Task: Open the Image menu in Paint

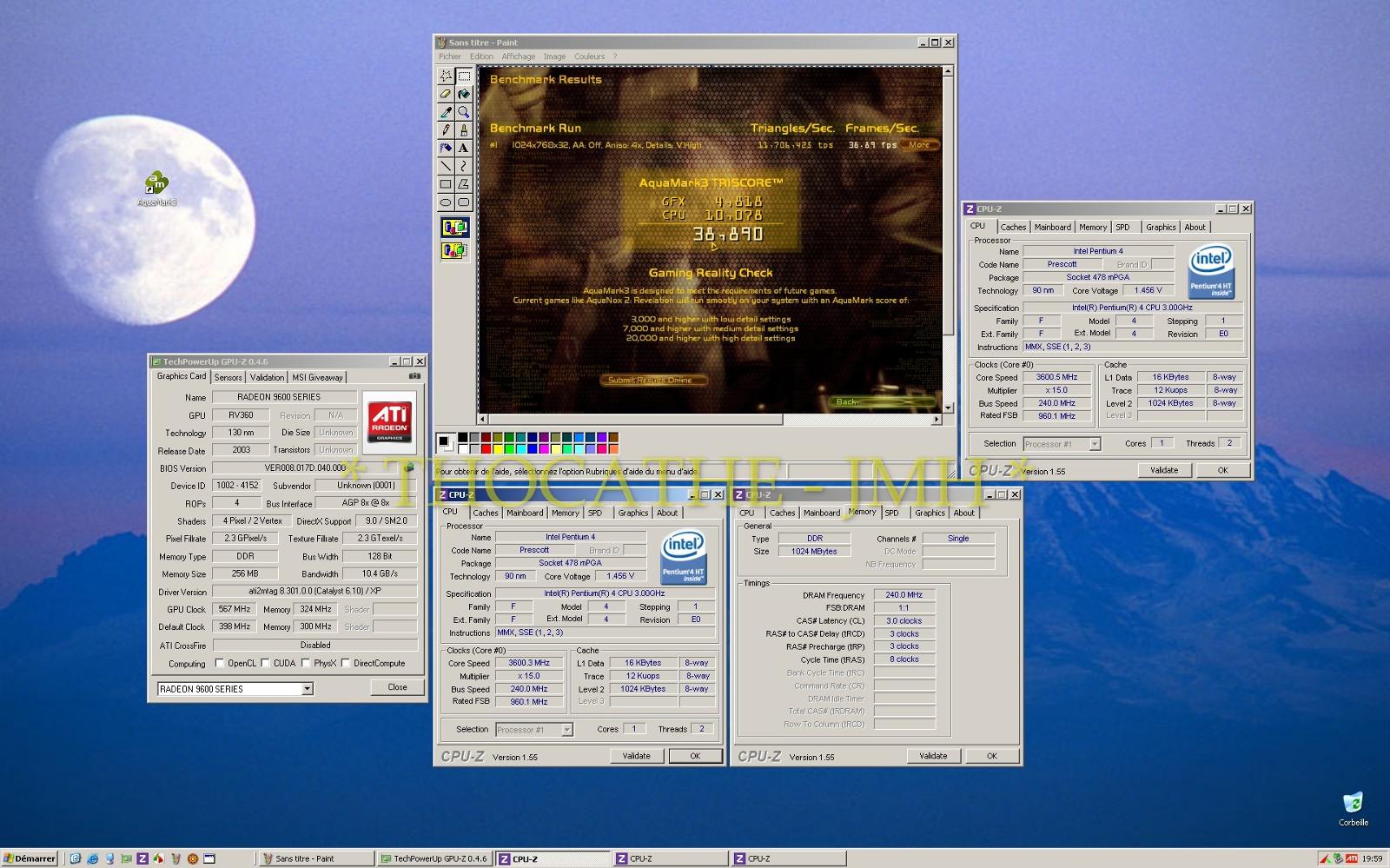Action: [554, 56]
